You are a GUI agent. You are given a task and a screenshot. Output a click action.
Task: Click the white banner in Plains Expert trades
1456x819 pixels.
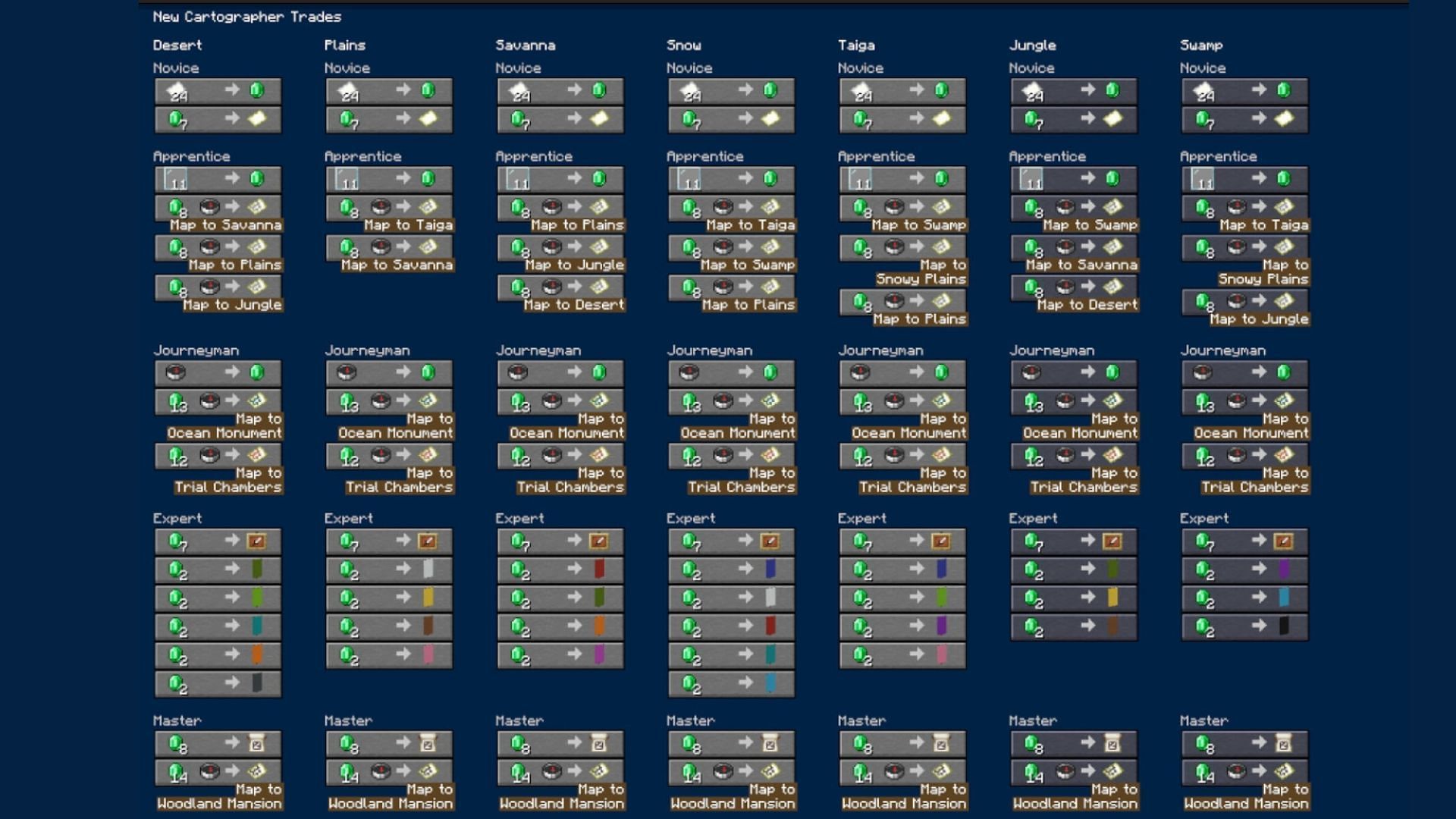tap(428, 569)
